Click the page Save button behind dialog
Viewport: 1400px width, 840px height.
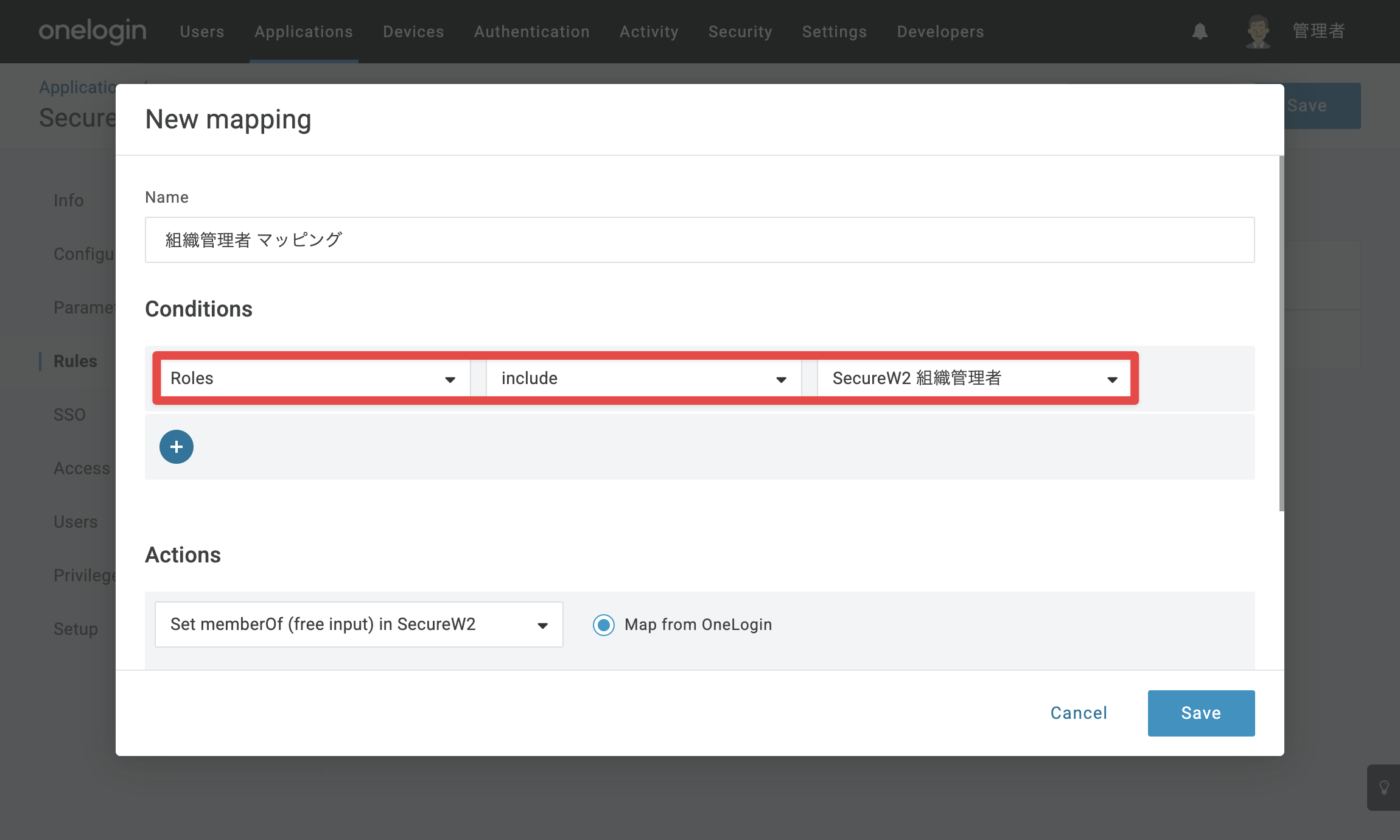(x=1322, y=106)
